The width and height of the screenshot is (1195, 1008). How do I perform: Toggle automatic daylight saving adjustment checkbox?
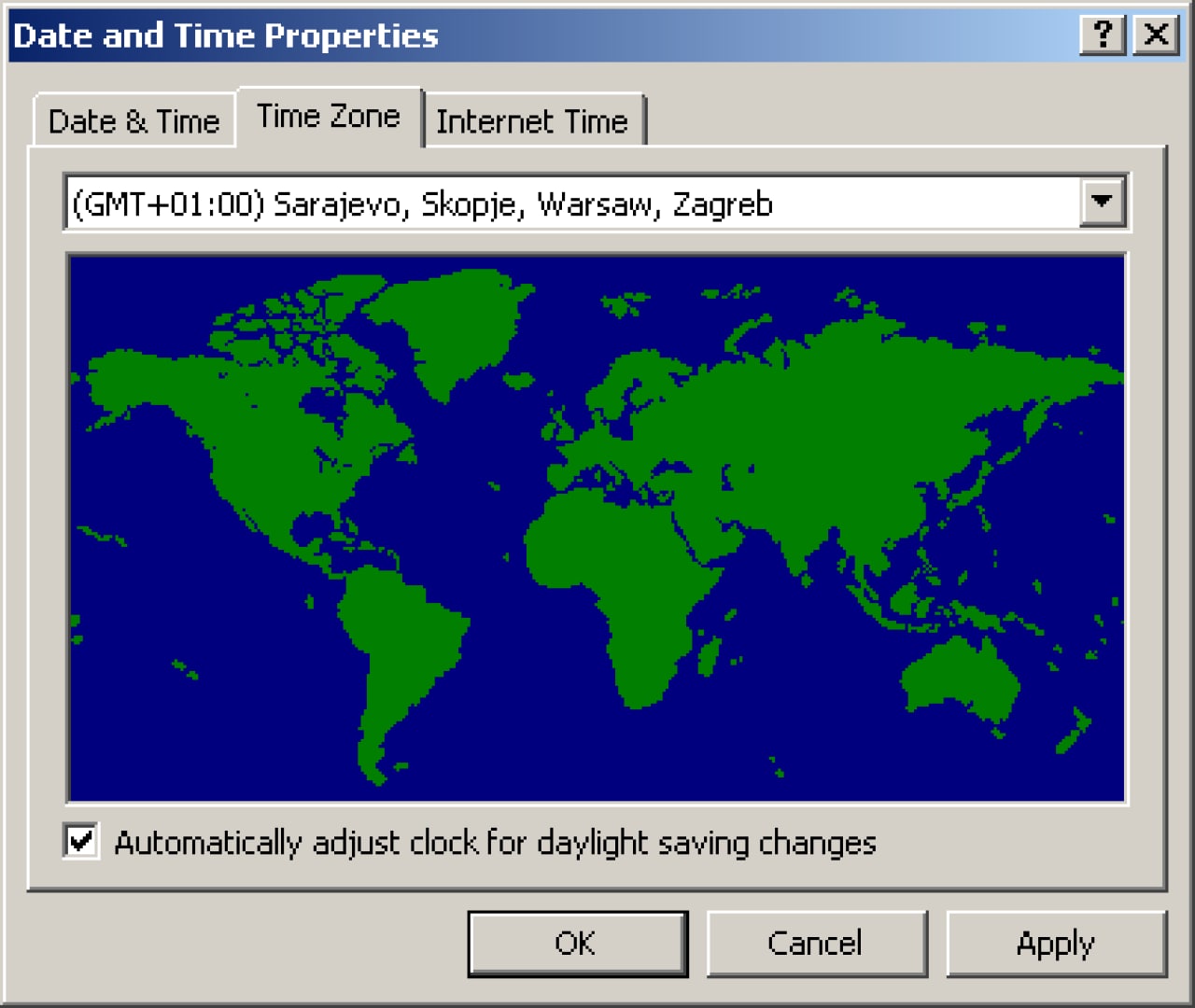pyautogui.click(x=81, y=841)
